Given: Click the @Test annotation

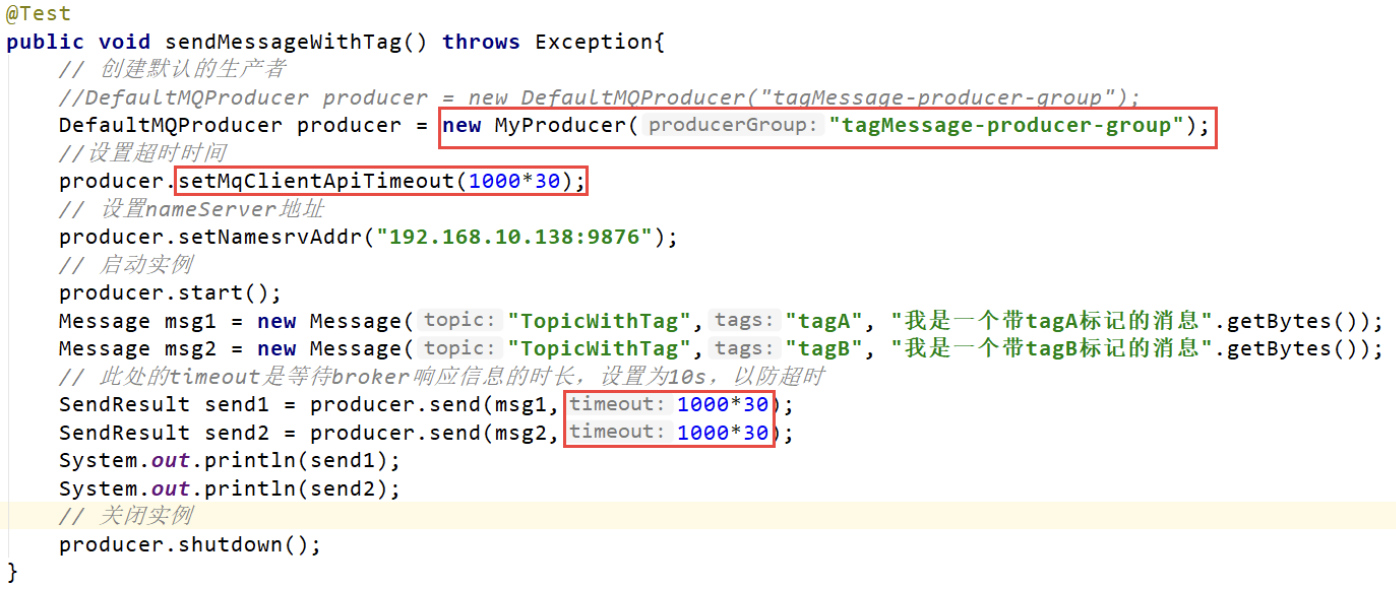Looking at the screenshot, I should [x=38, y=14].
